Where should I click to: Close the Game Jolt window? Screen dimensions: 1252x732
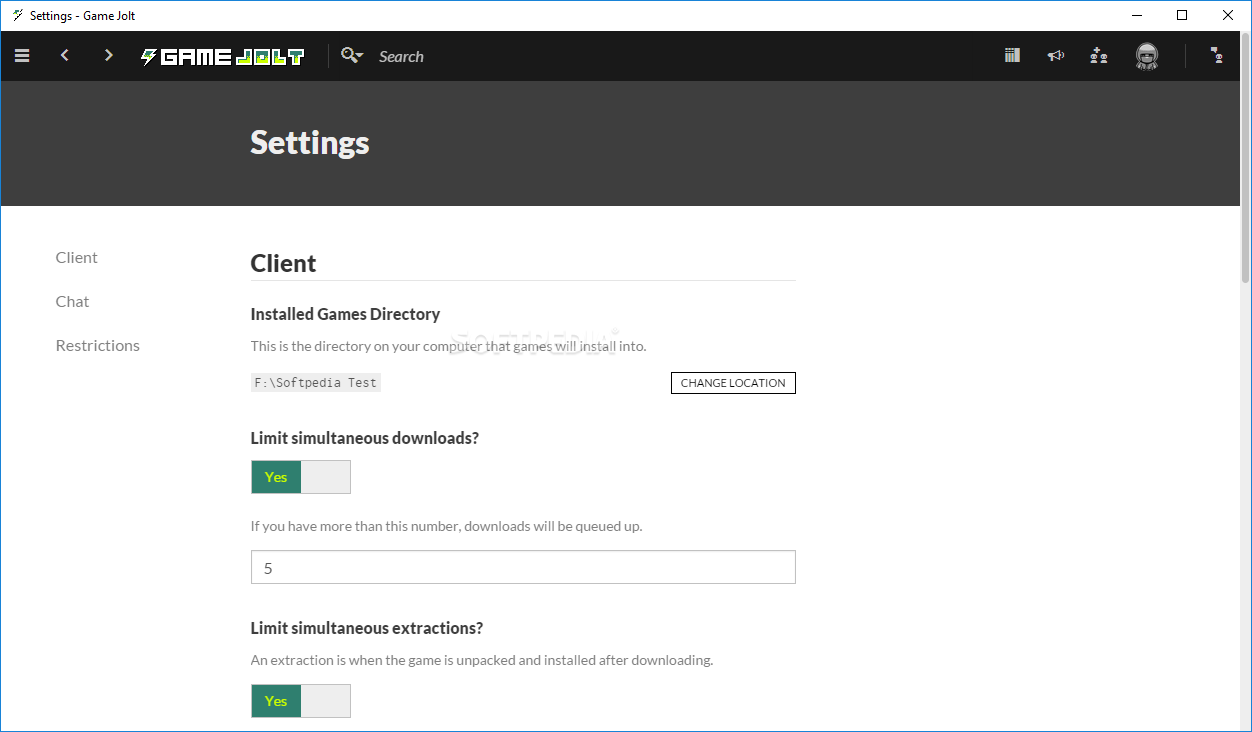coord(1228,15)
